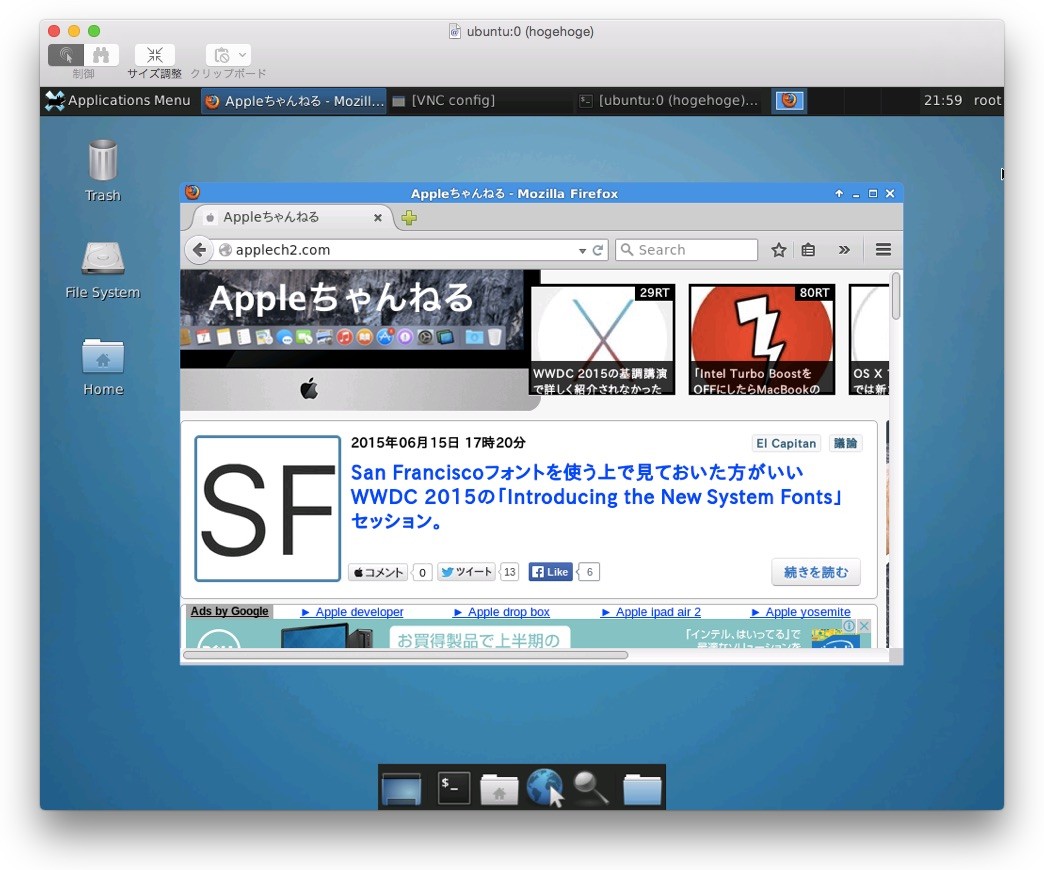Viewport: 1044px width, 870px height.
Task: Show bookmarks list icon
Action: [x=808, y=250]
